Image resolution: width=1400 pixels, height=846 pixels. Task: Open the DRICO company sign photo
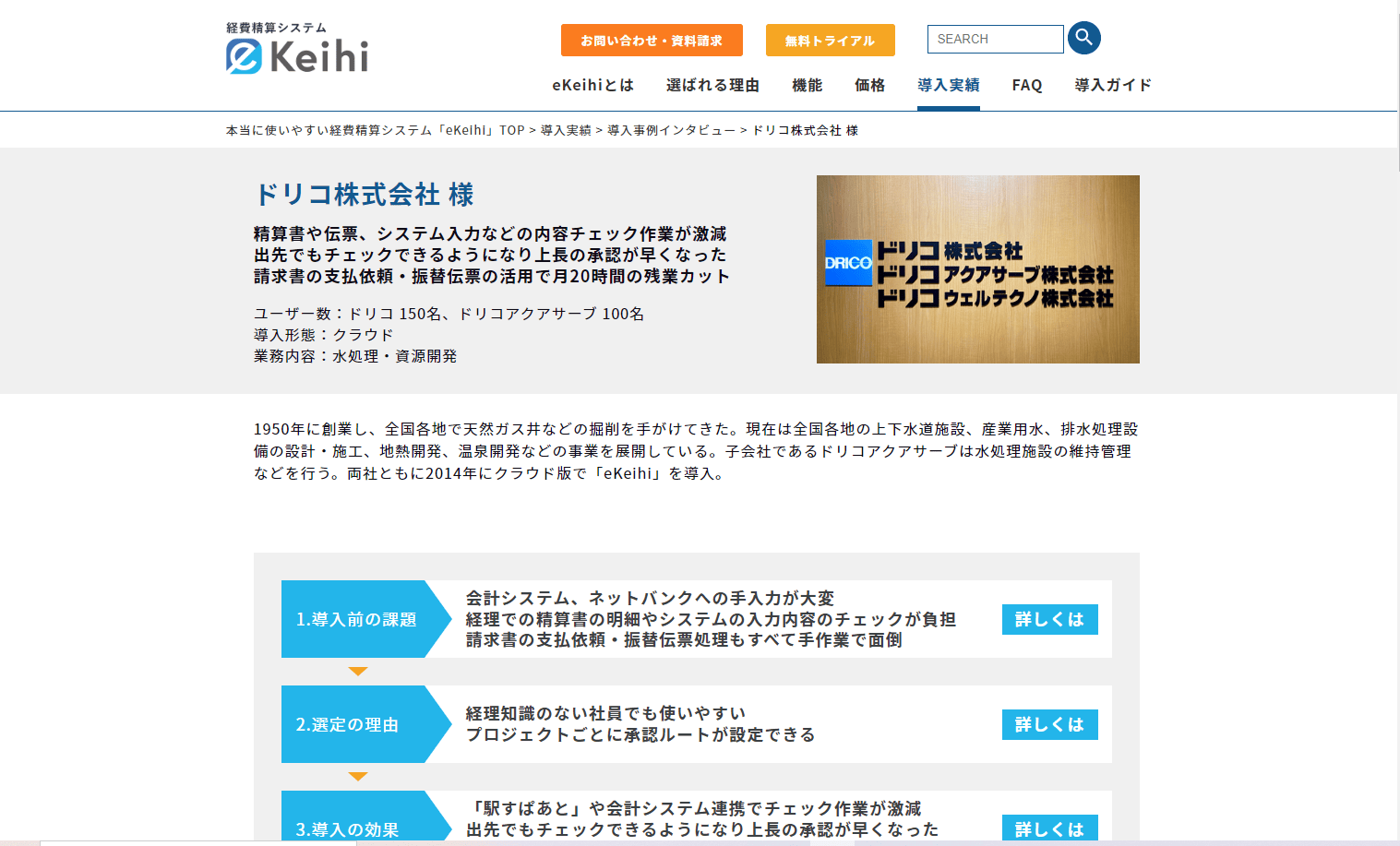(977, 269)
